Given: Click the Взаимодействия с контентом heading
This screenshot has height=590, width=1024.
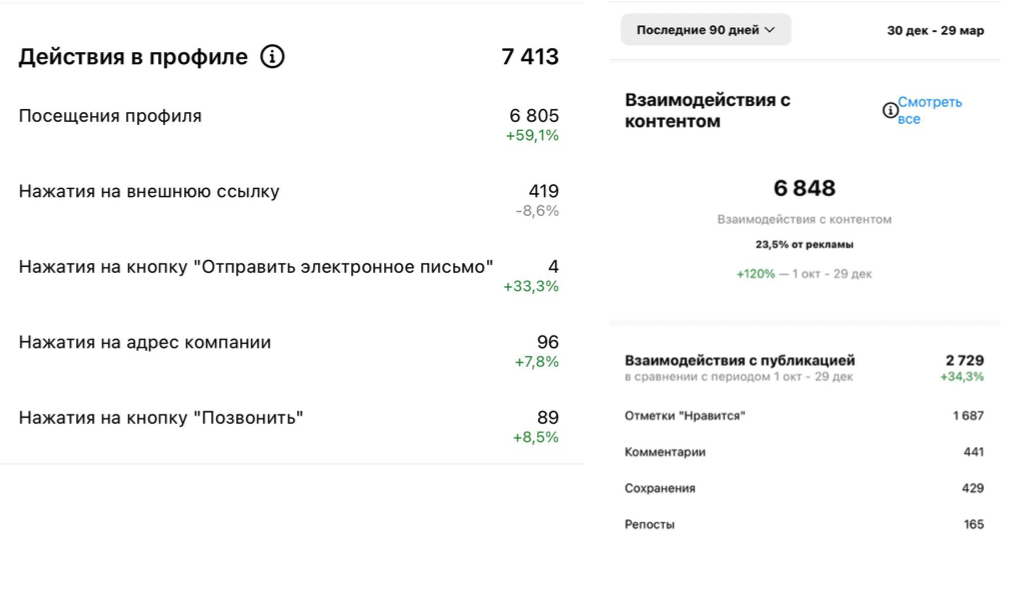Looking at the screenshot, I should [x=707, y=110].
